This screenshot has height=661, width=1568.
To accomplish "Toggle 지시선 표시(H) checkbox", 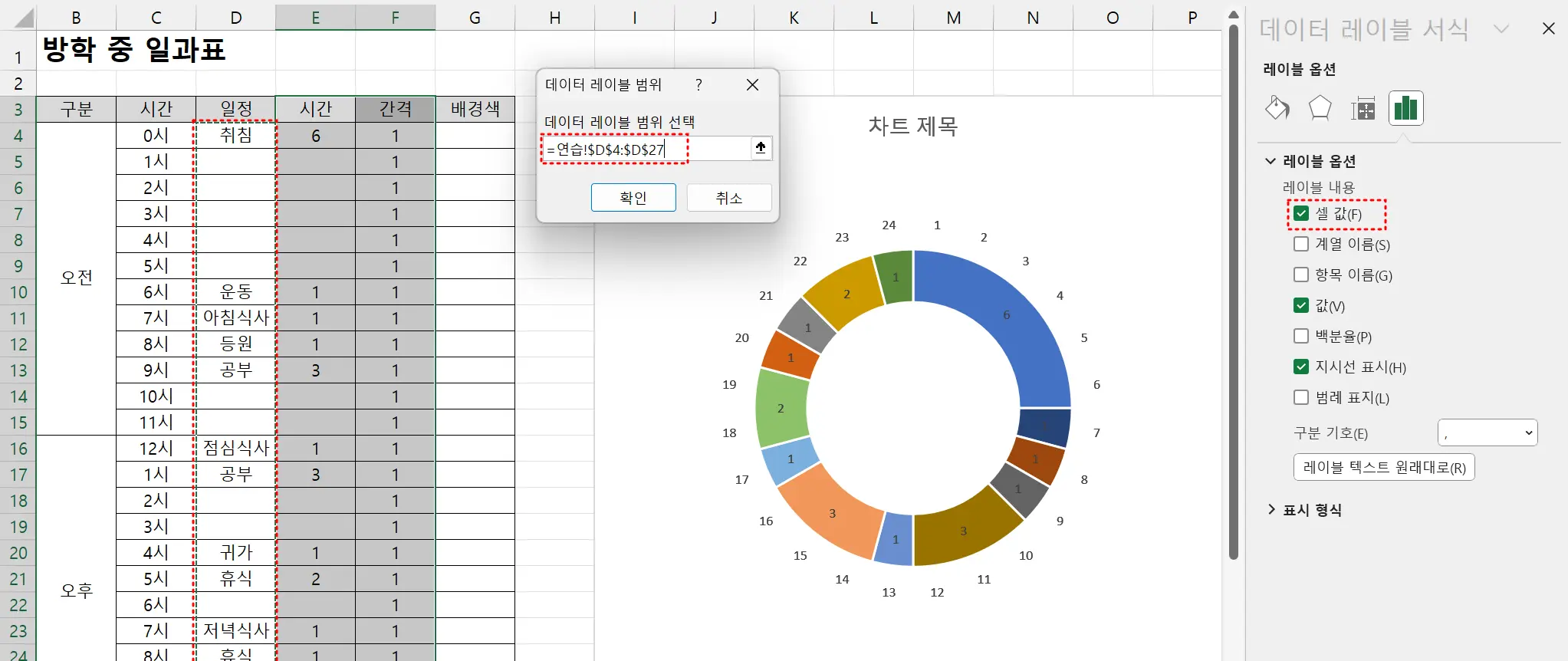I will point(1301,367).
